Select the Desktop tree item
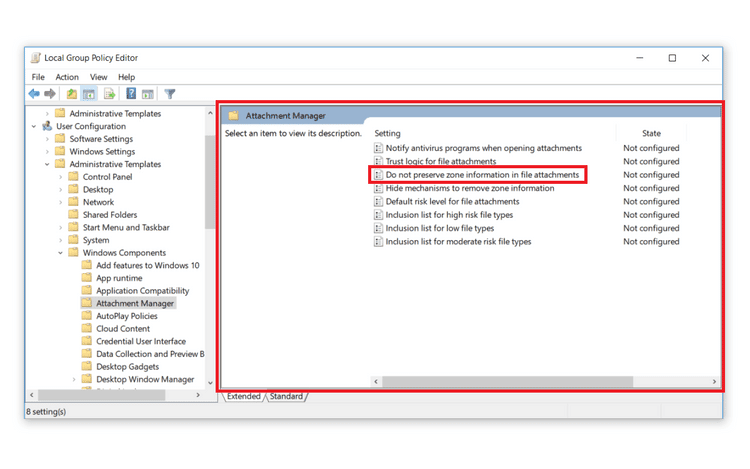750x469 pixels. (x=98, y=189)
